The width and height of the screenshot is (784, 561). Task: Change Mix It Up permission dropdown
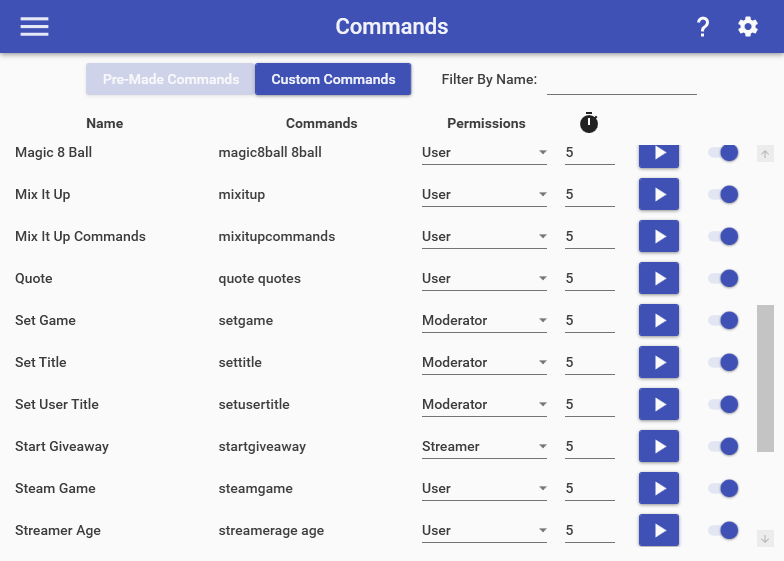click(x=484, y=194)
